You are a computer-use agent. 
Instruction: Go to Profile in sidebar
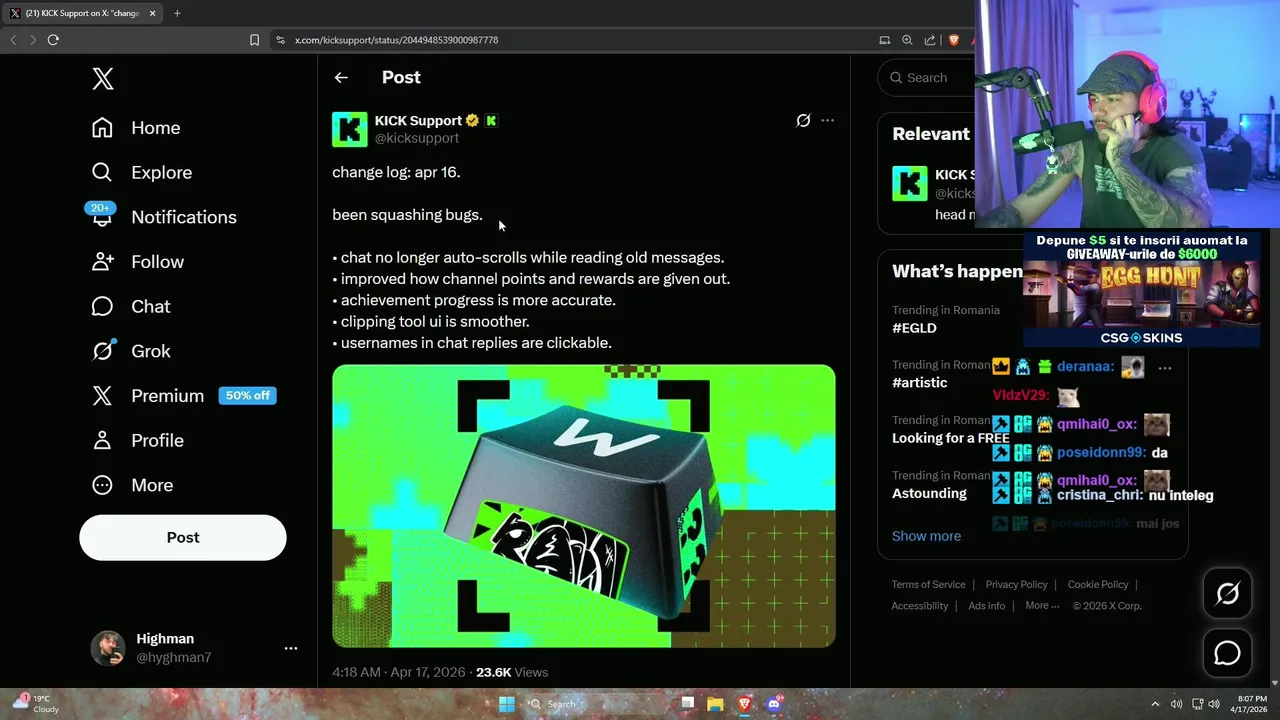click(x=138, y=440)
